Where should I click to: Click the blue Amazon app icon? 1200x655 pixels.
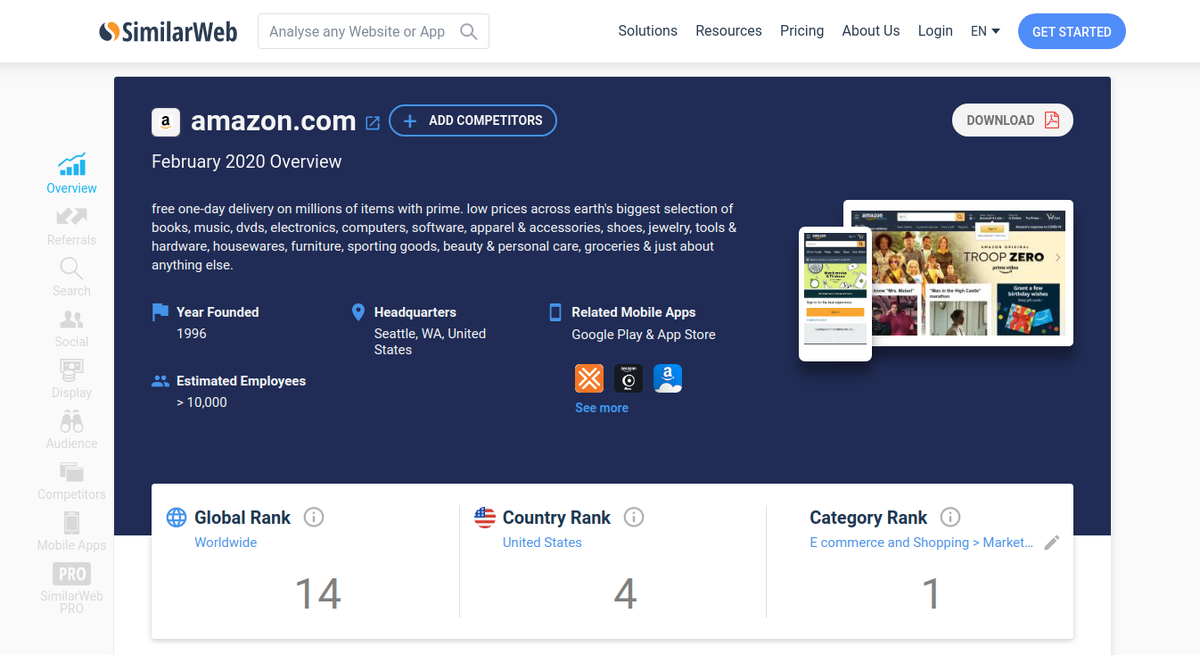[668, 378]
